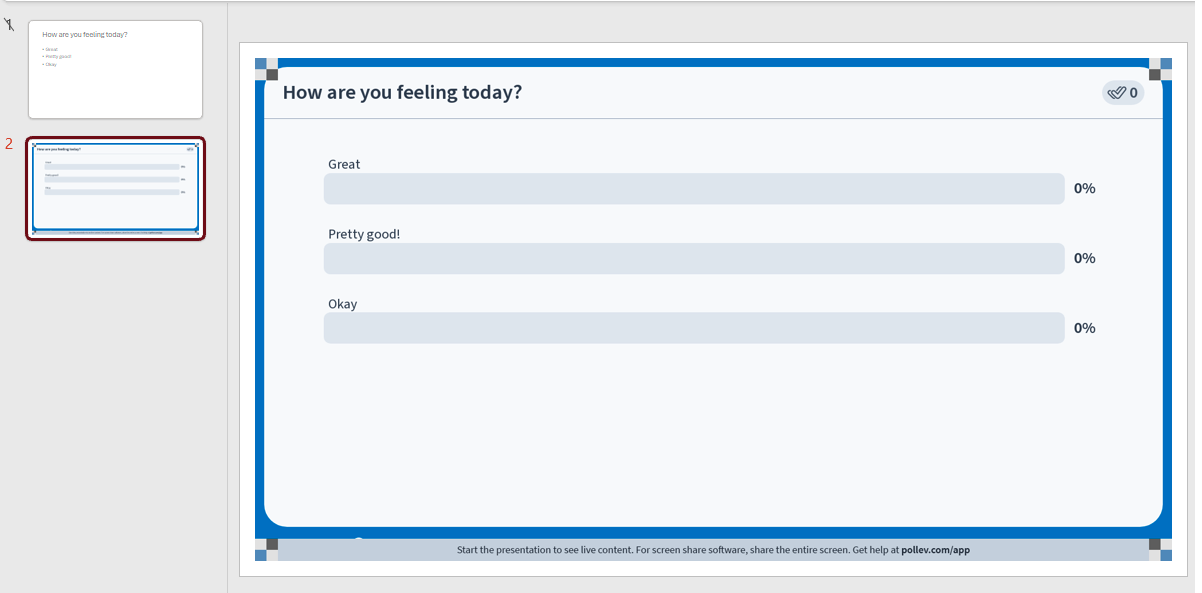Select the bottom-right corner checkered marker

tap(1160, 549)
